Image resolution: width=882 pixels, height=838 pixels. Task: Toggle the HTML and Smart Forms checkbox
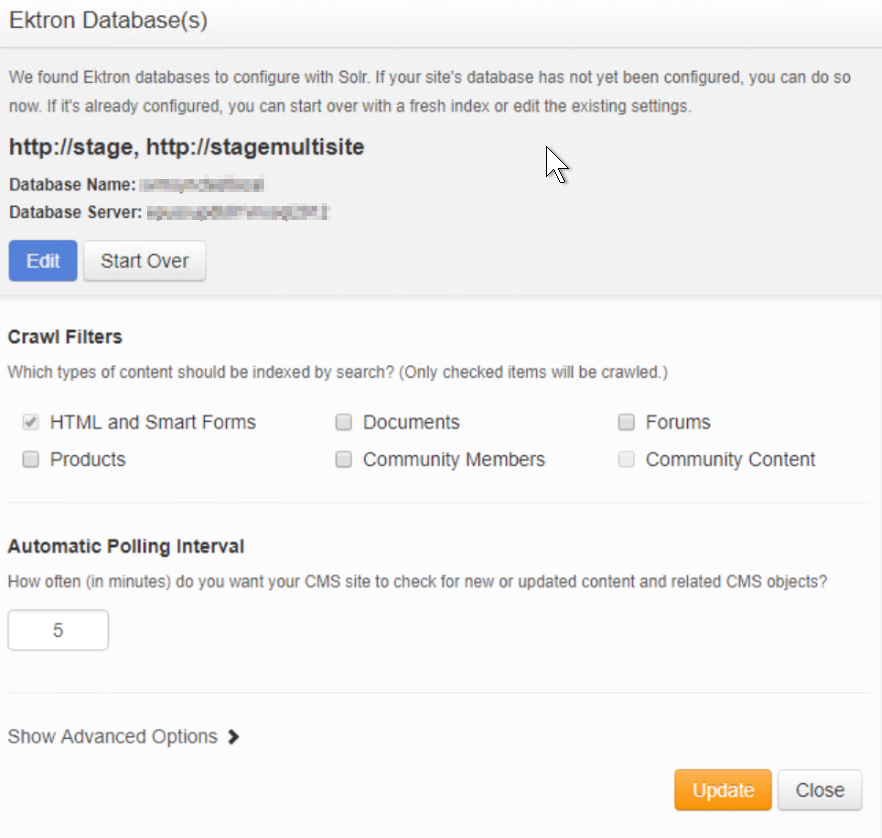click(31, 422)
